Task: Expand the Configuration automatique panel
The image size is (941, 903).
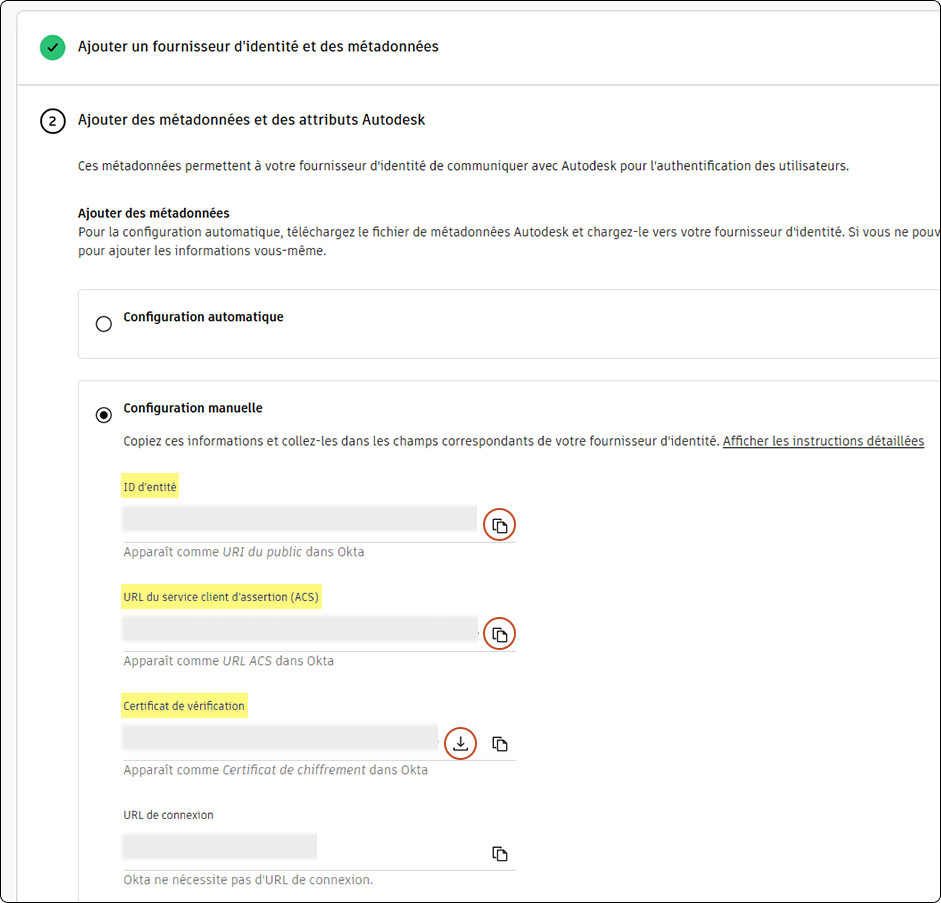Action: click(x=202, y=317)
